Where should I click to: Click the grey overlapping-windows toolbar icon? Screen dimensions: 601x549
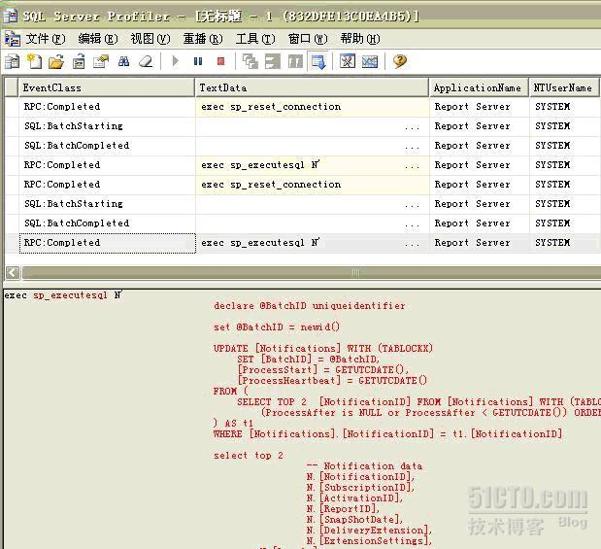[x=250, y=61]
